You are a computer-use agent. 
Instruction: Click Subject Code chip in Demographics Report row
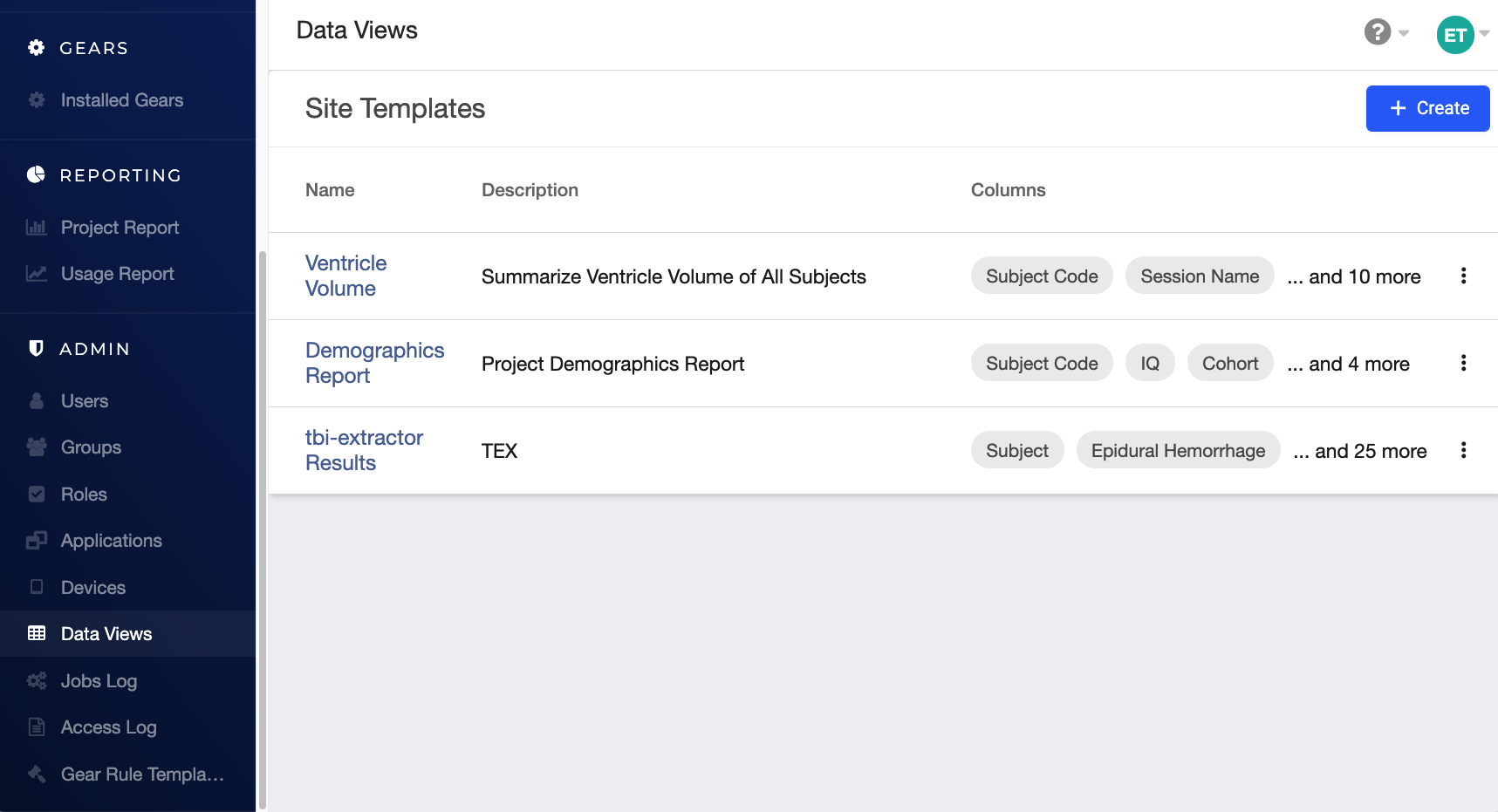tap(1042, 363)
